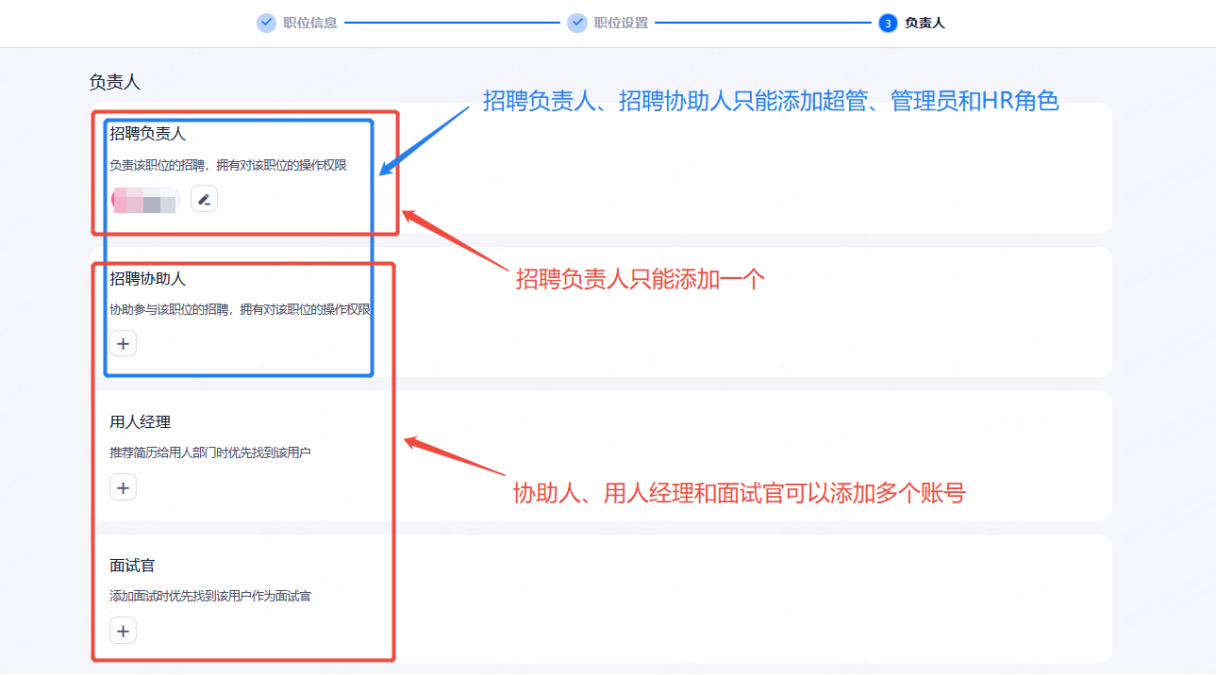This screenshot has width=1216, height=675.
Task: Click the 招聘负责人 section title
Action: coord(148,134)
